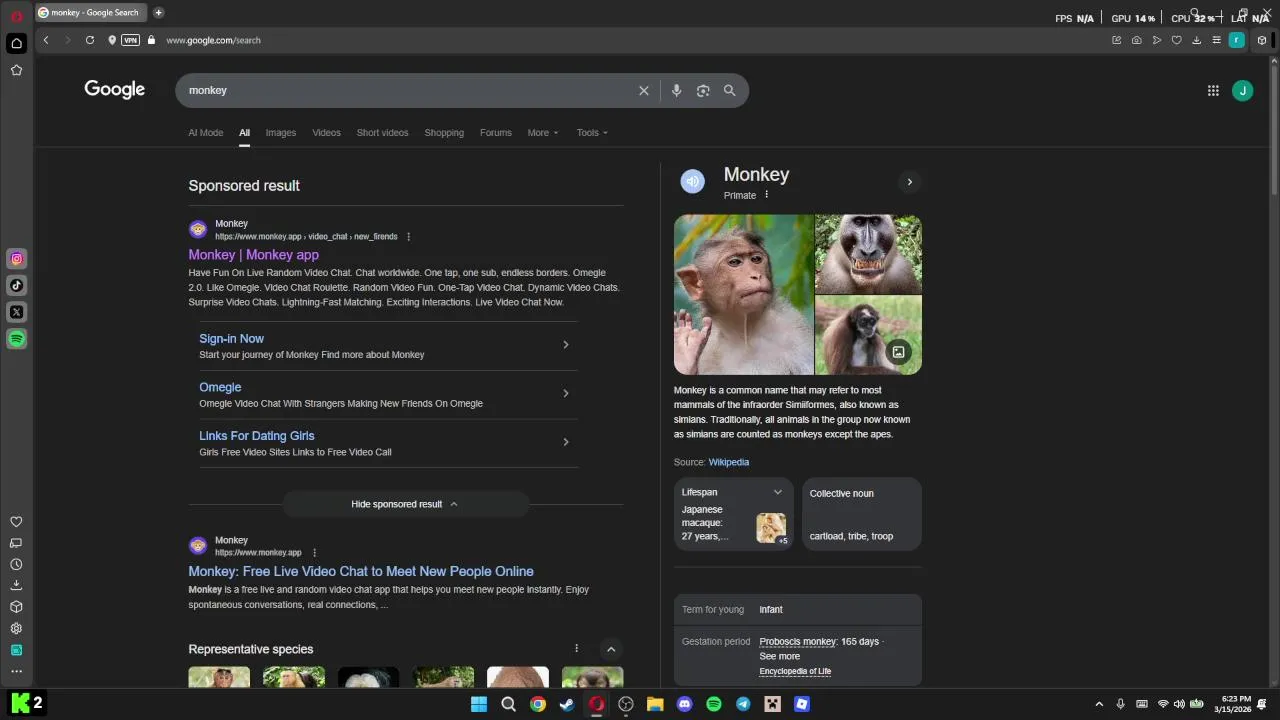The width and height of the screenshot is (1280, 720).
Task: Switch to Videos tab
Action: coord(326,132)
